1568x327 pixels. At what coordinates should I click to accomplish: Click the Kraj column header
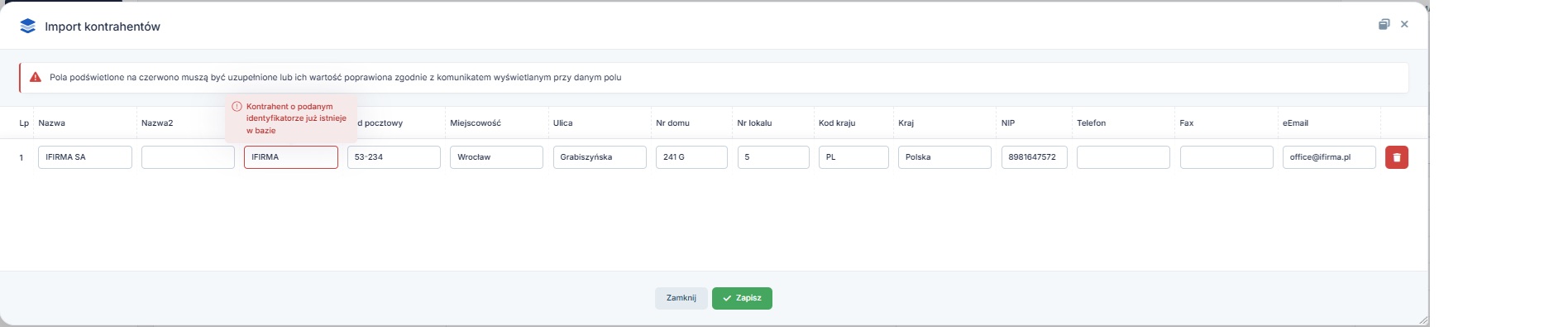point(906,123)
